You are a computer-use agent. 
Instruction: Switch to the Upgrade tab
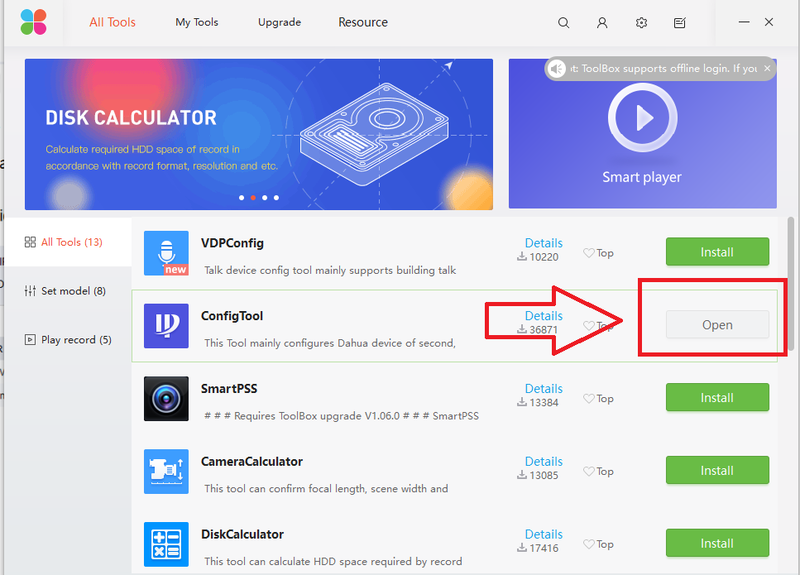280,22
